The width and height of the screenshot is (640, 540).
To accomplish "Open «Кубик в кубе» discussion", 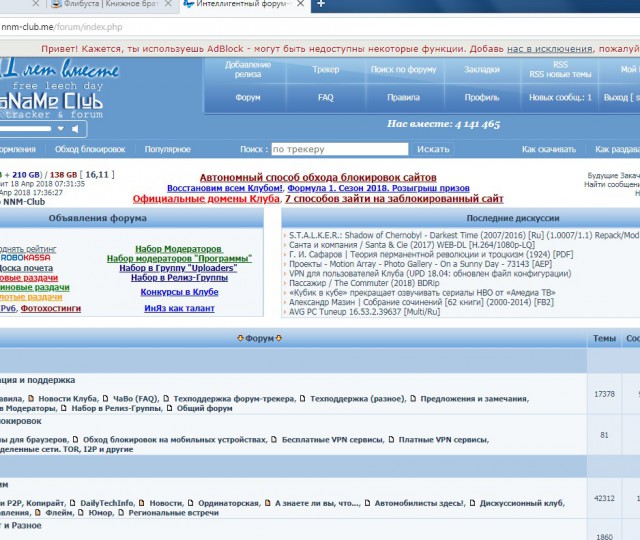I will [422, 293].
